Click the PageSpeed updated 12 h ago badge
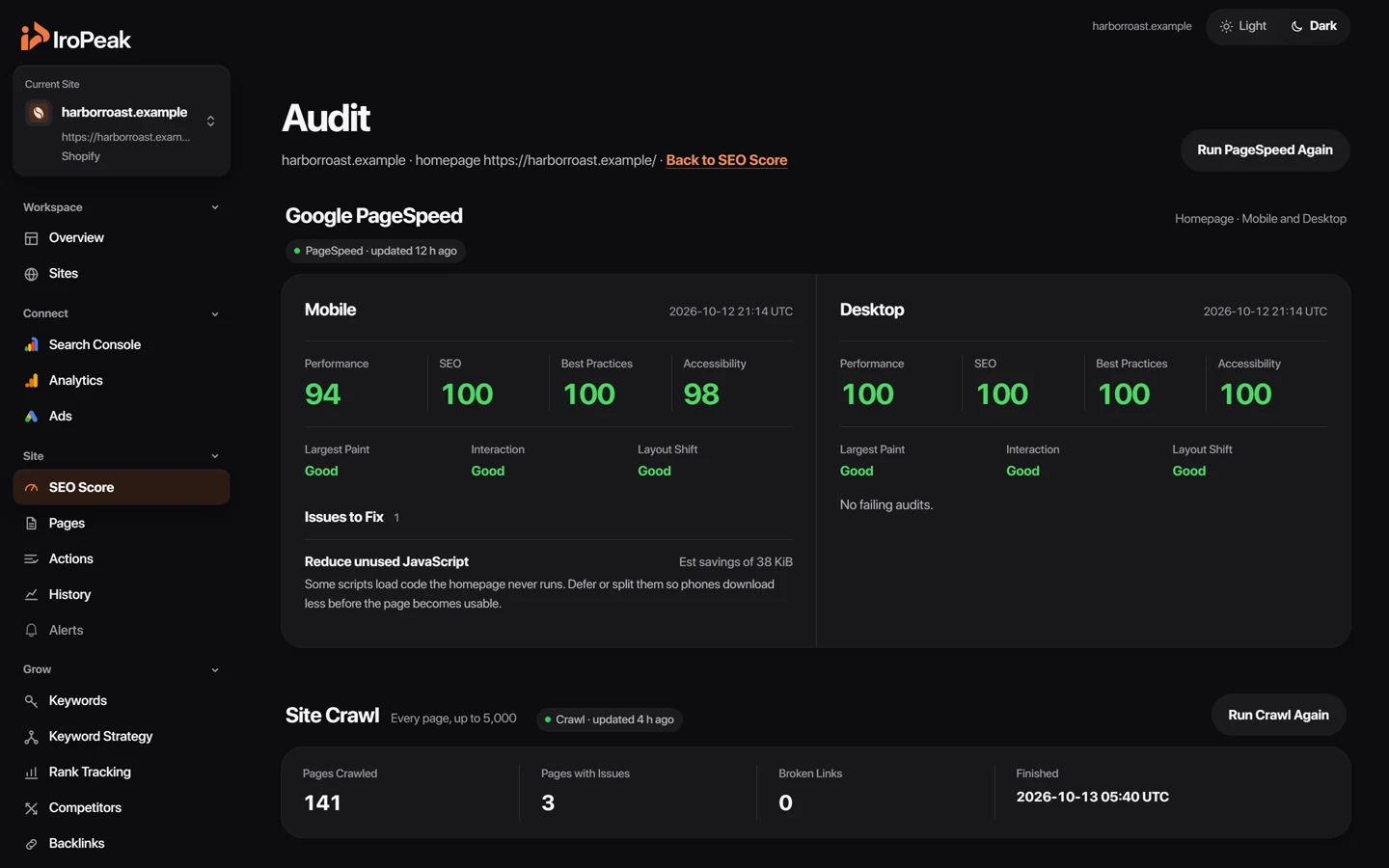Viewport: 1389px width, 868px height. pos(375,251)
